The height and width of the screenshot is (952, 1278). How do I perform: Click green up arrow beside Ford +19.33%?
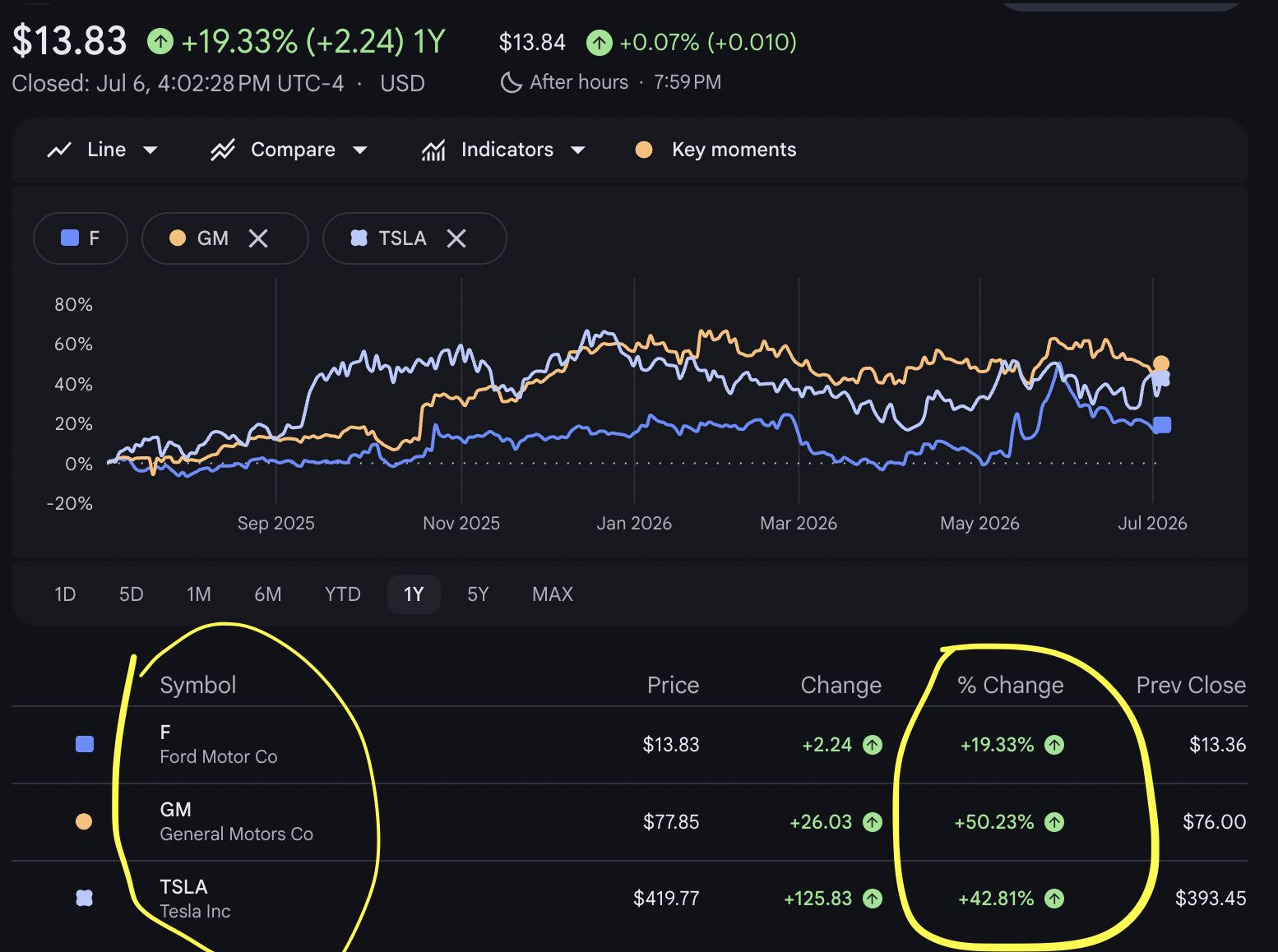1054,745
